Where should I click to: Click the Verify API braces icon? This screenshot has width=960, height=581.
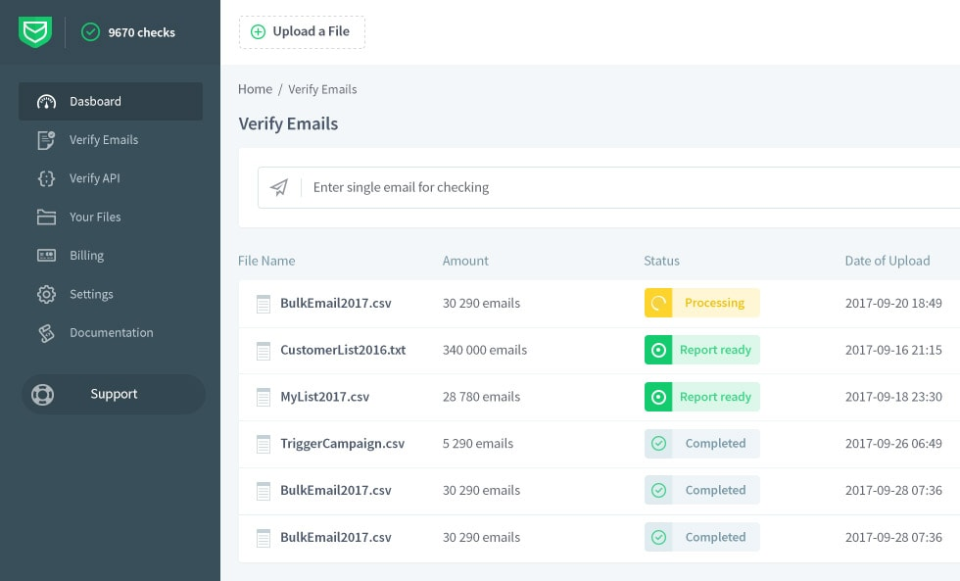(46, 179)
